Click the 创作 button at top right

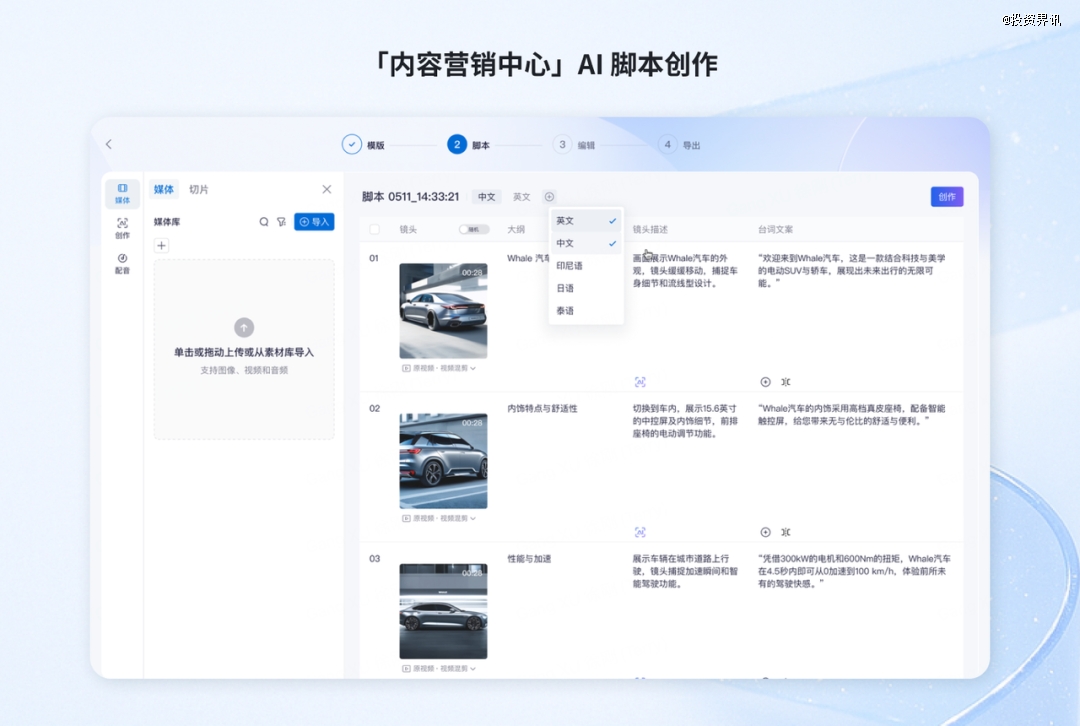[x=947, y=197]
